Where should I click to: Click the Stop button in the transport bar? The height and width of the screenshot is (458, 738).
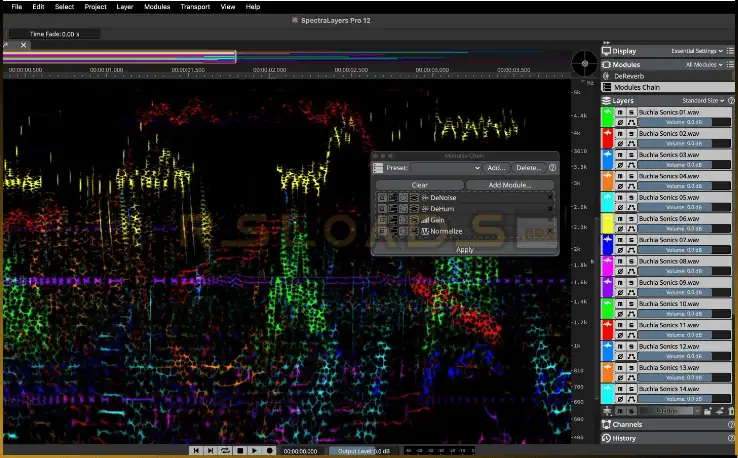[240, 451]
